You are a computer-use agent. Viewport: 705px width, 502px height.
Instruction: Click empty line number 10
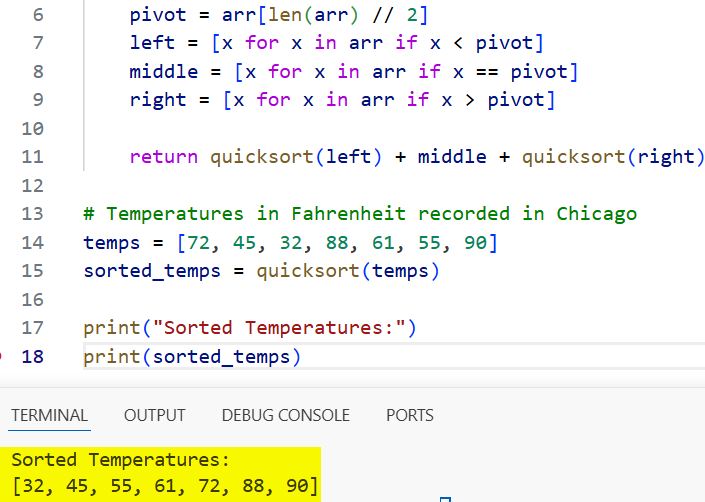tap(32, 129)
